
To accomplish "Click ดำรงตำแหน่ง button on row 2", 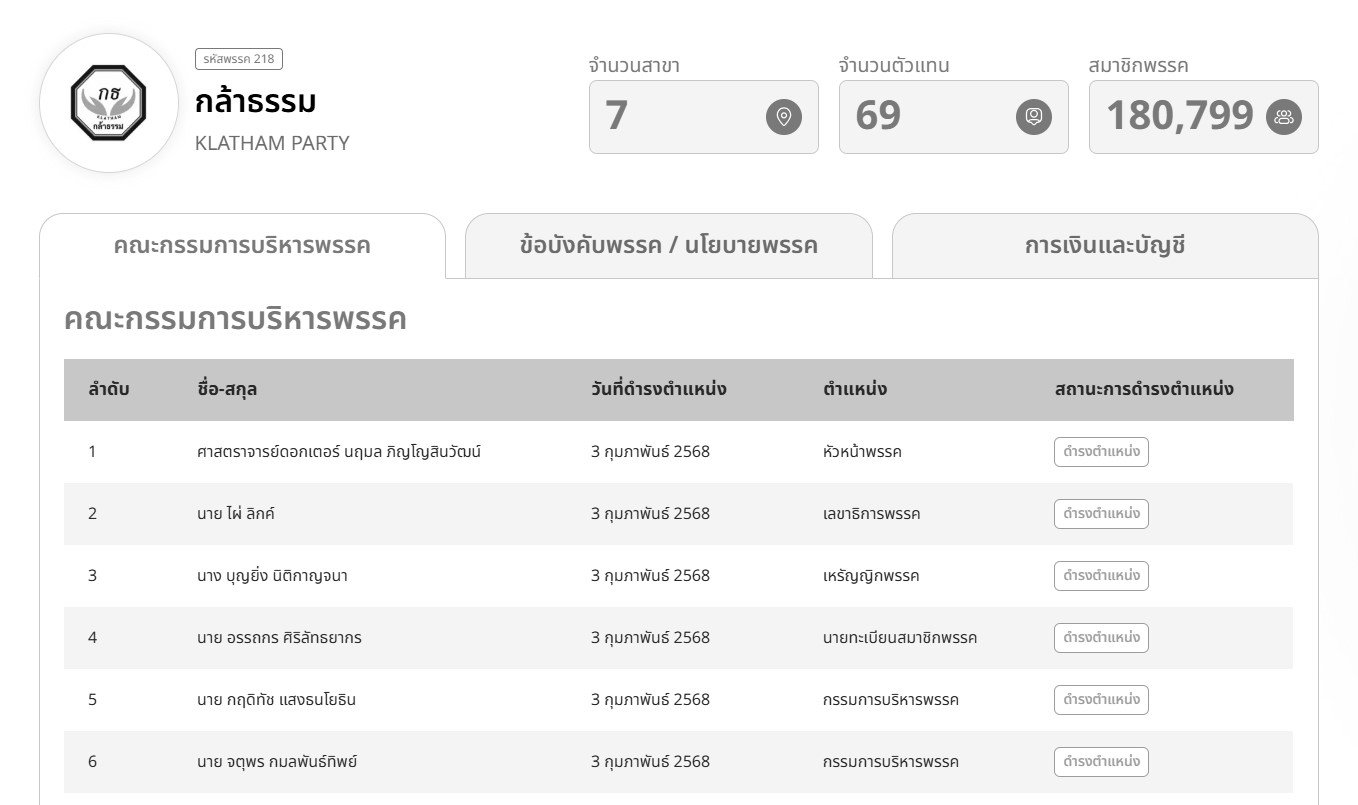I will pyautogui.click(x=1101, y=513).
